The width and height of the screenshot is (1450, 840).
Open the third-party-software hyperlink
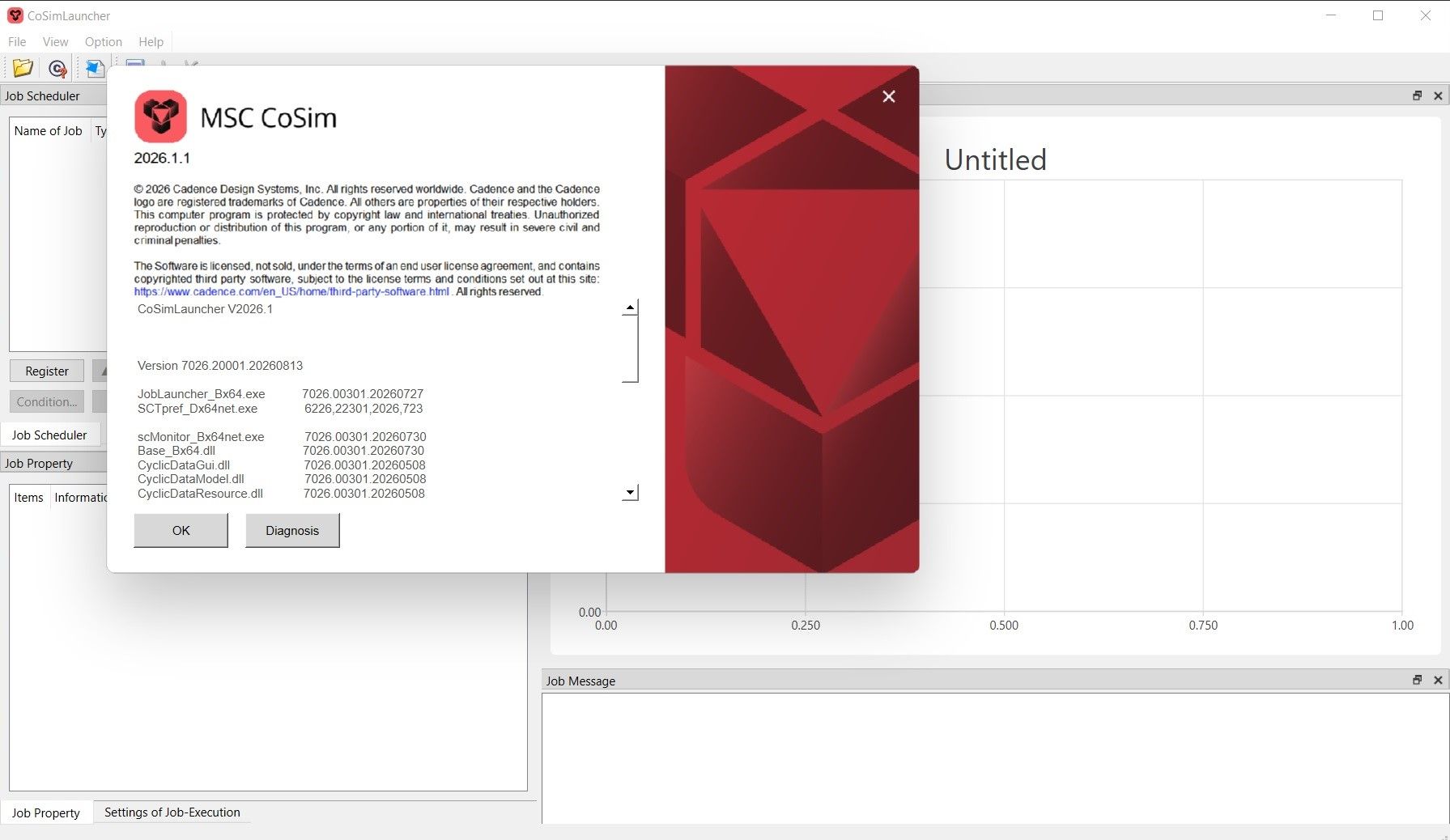tap(291, 291)
